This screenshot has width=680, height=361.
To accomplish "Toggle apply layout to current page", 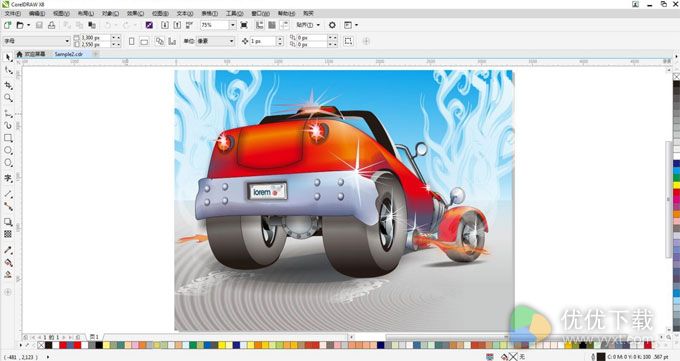I will pyautogui.click(x=172, y=41).
